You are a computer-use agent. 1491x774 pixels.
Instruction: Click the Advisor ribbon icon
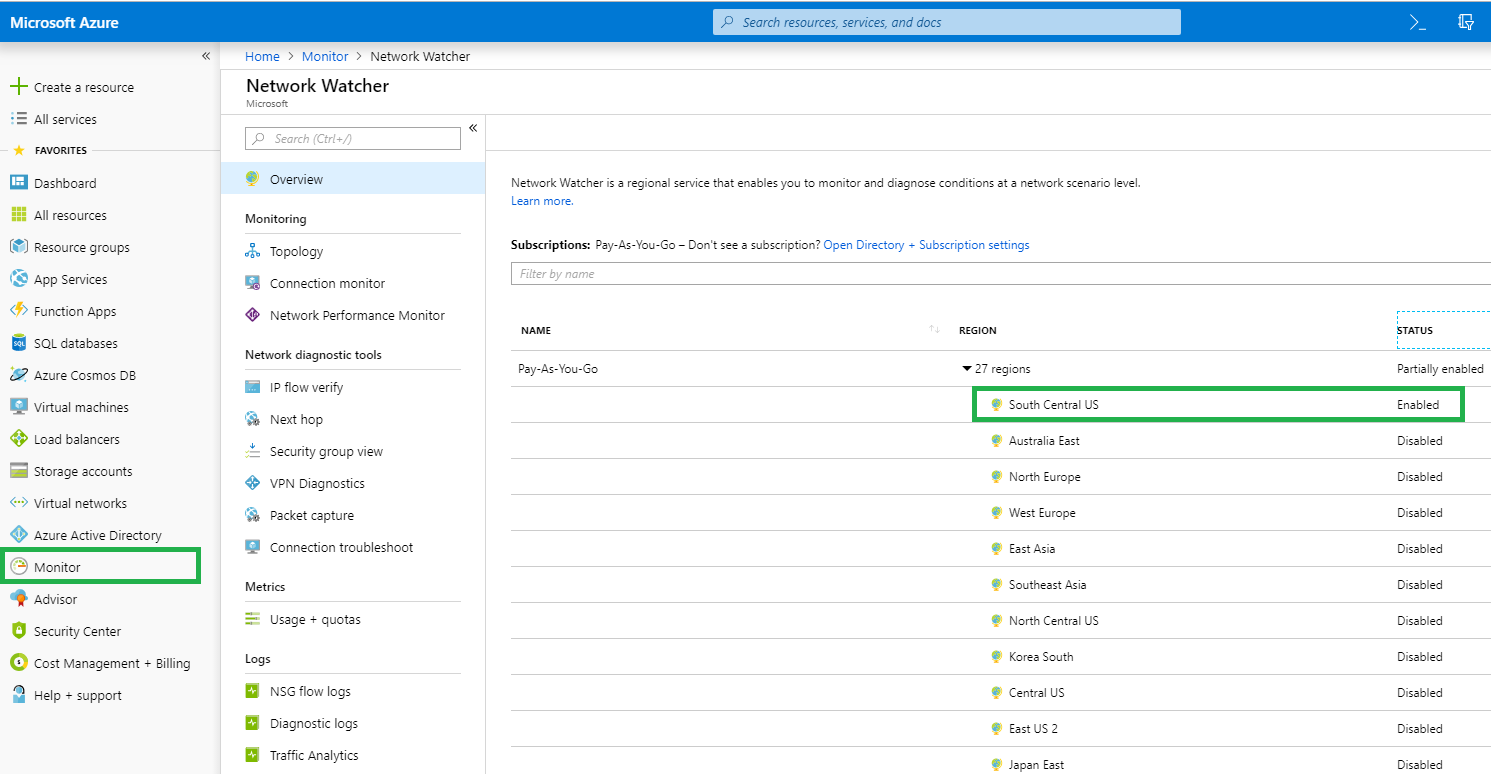click(x=18, y=599)
